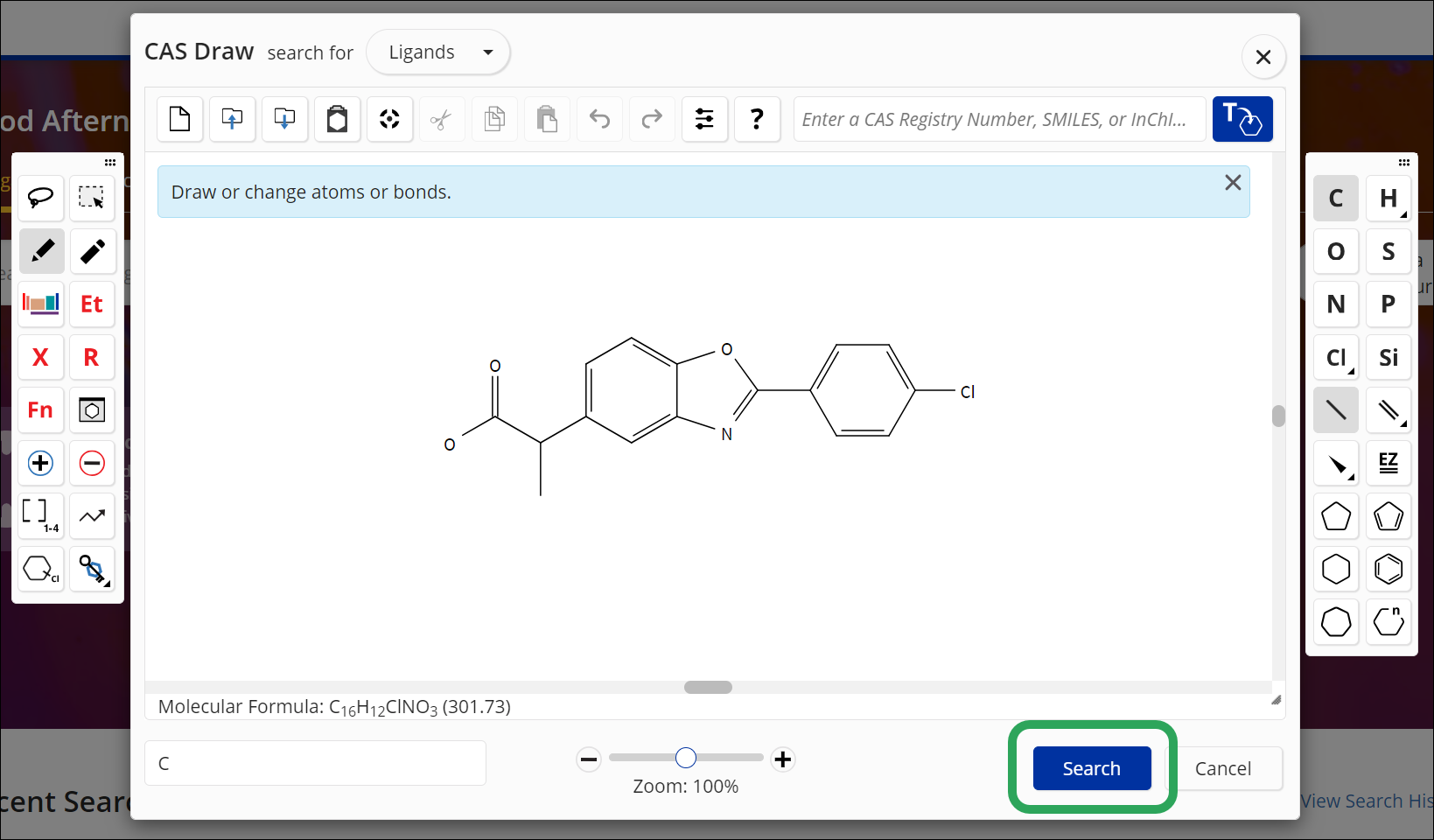Select the lasso selection tool
Screen dimensions: 1434x840
click(40, 198)
